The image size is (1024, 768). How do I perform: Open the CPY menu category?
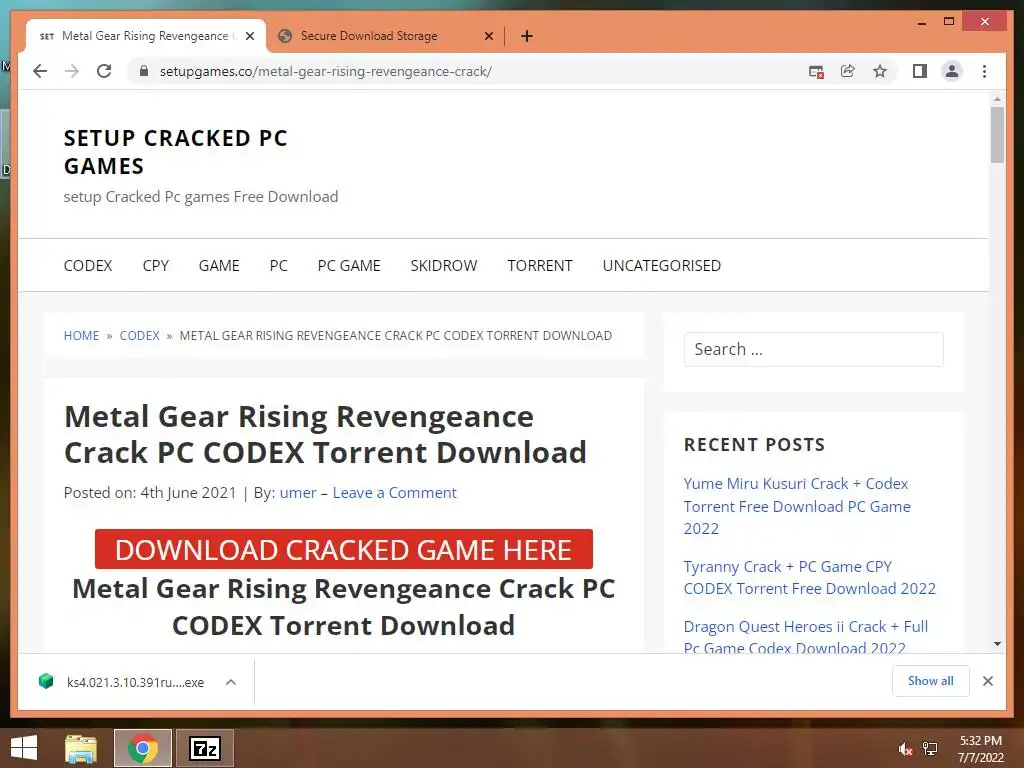(x=155, y=266)
